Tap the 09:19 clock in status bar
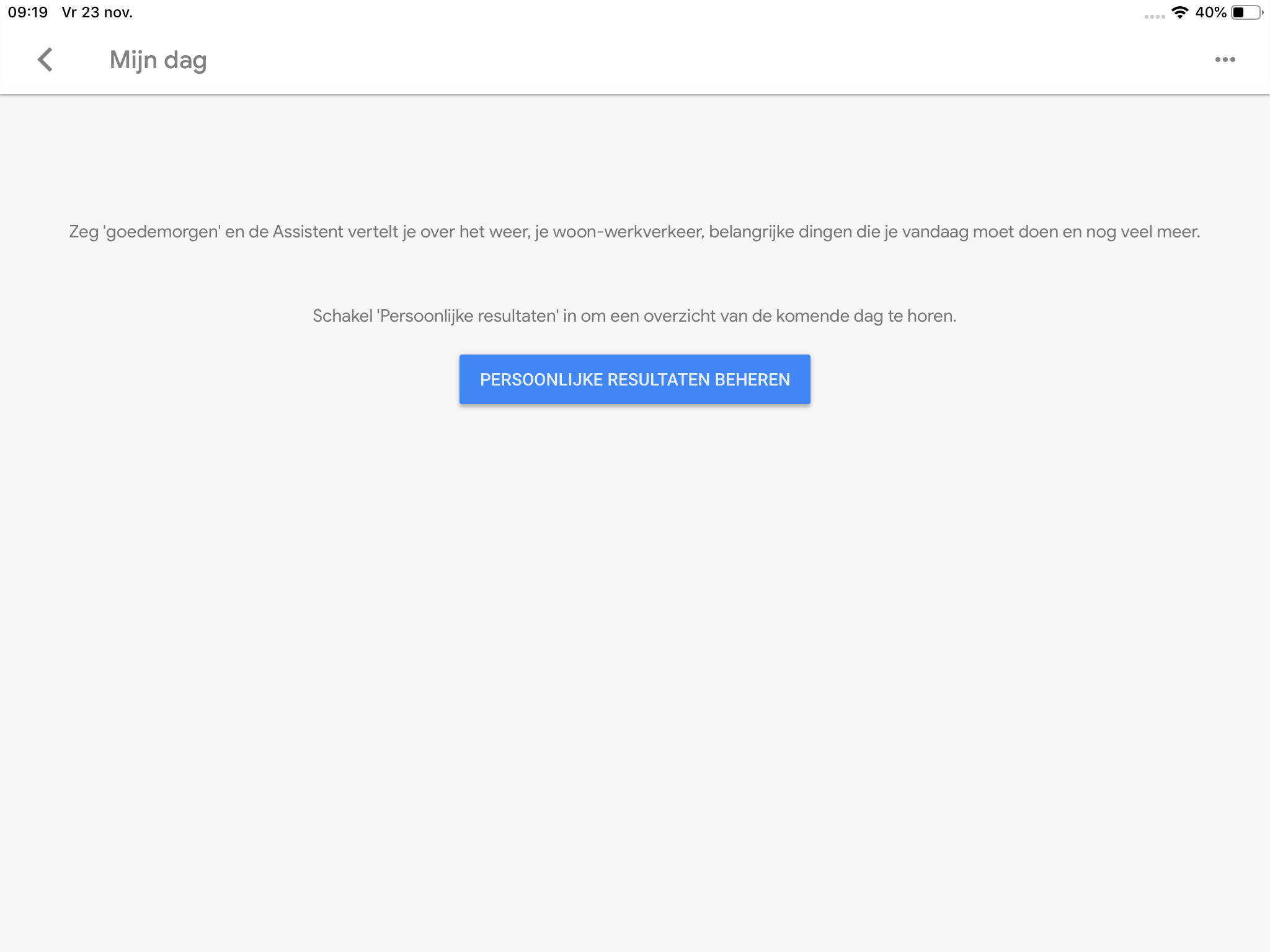The image size is (1270, 952). click(x=28, y=12)
